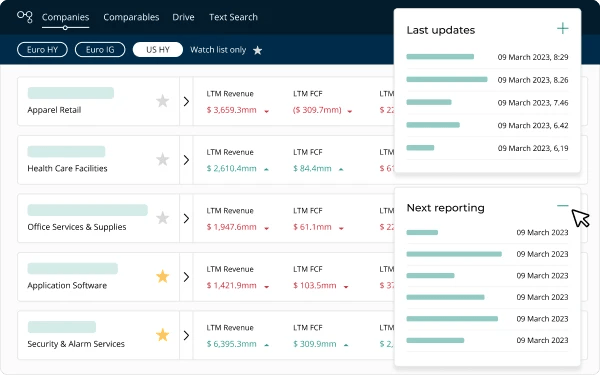Open Apparel Retail company name placeholder
Viewport: 600px width, 375px height.
[x=71, y=93]
